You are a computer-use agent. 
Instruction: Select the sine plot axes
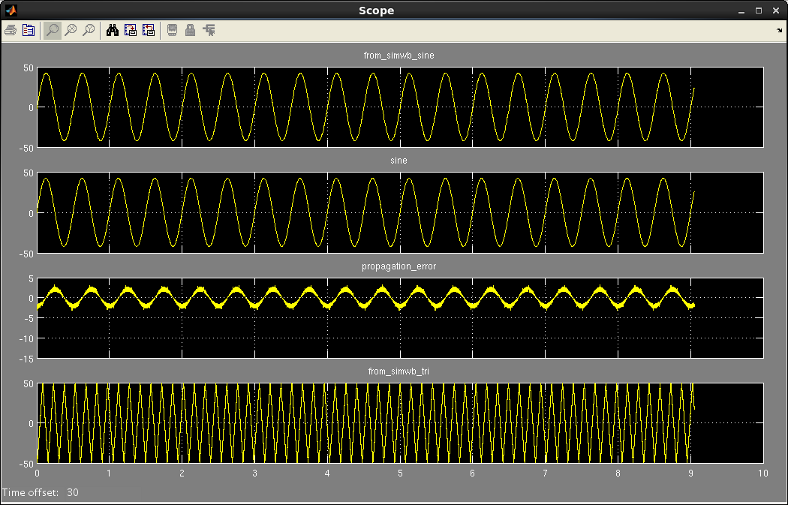[400, 213]
